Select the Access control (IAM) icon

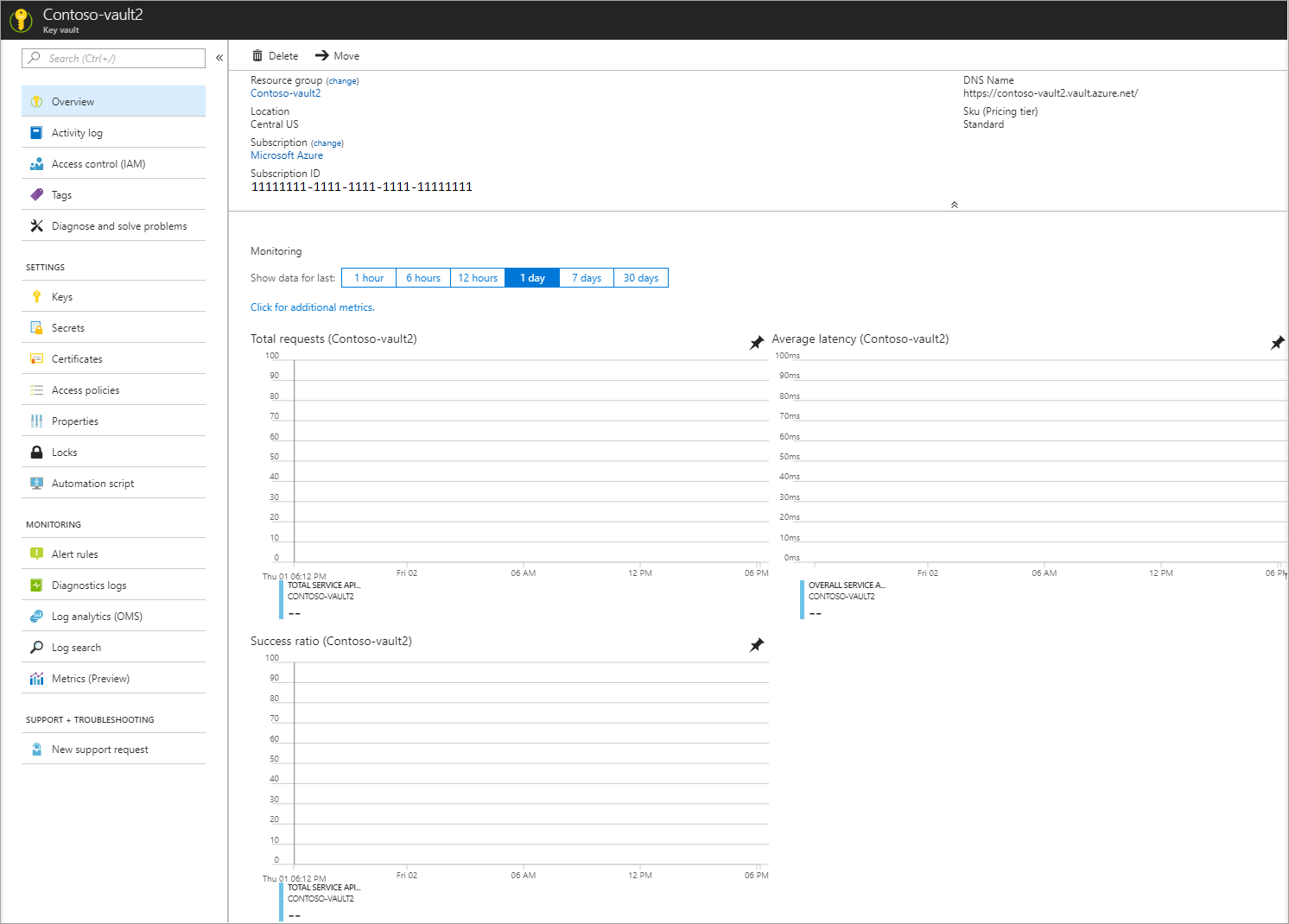(x=37, y=163)
